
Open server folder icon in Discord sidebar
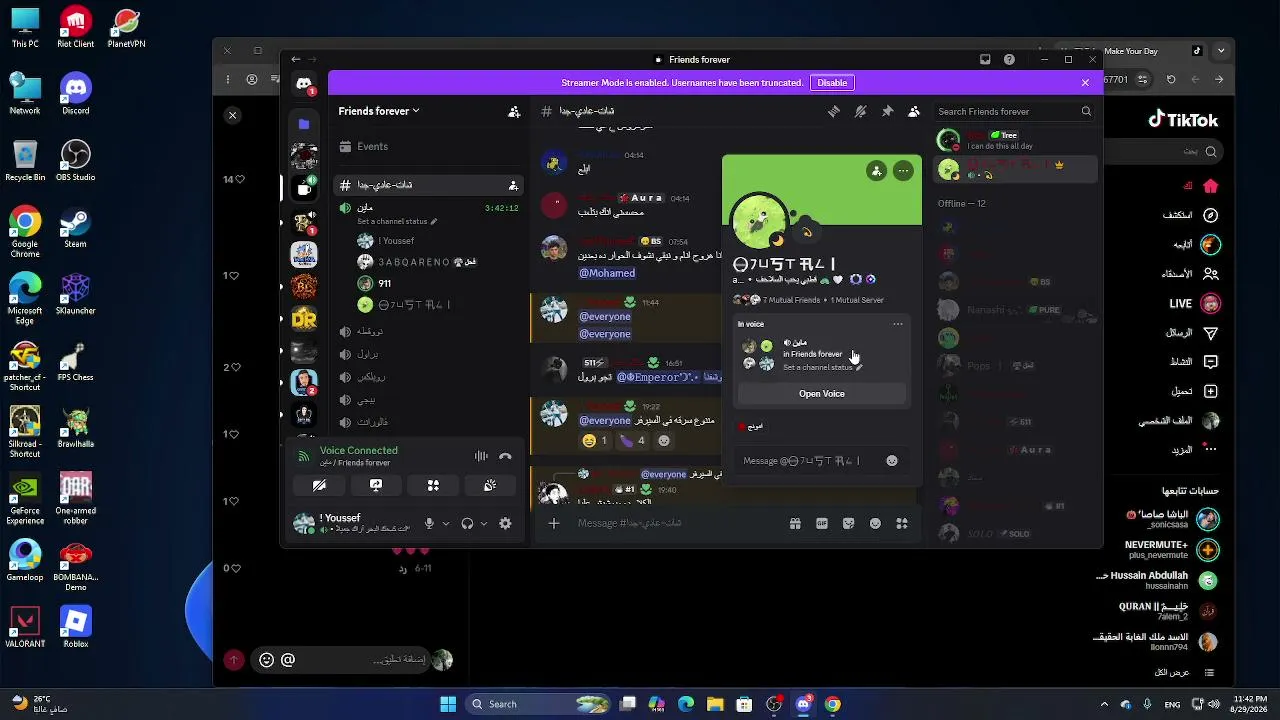[304, 124]
